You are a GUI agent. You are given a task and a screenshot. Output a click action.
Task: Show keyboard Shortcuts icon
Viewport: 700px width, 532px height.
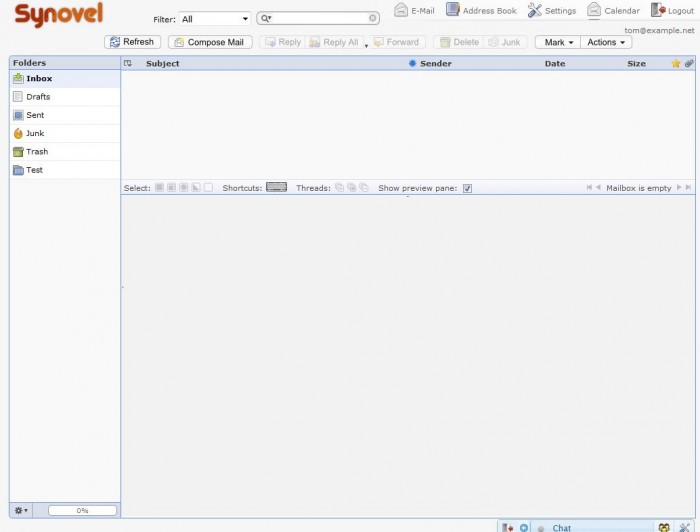click(x=276, y=187)
